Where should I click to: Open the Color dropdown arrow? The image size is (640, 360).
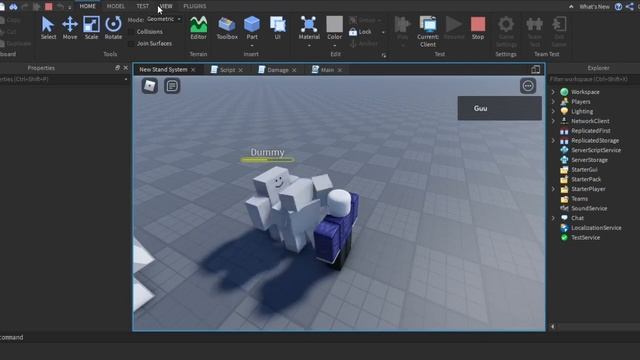(x=334, y=46)
